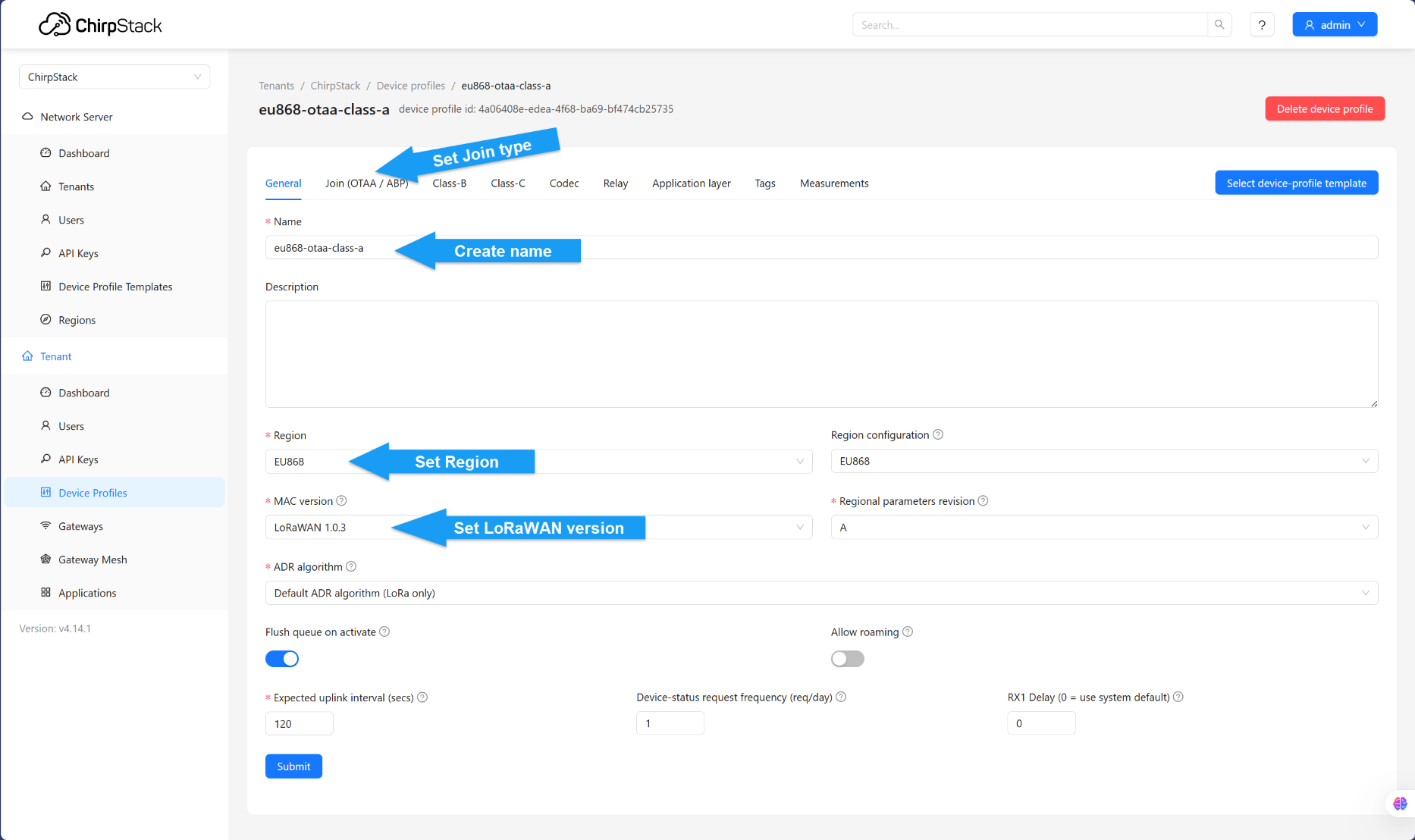Click the search magnifier icon
The image size is (1415, 840).
pos(1219,25)
